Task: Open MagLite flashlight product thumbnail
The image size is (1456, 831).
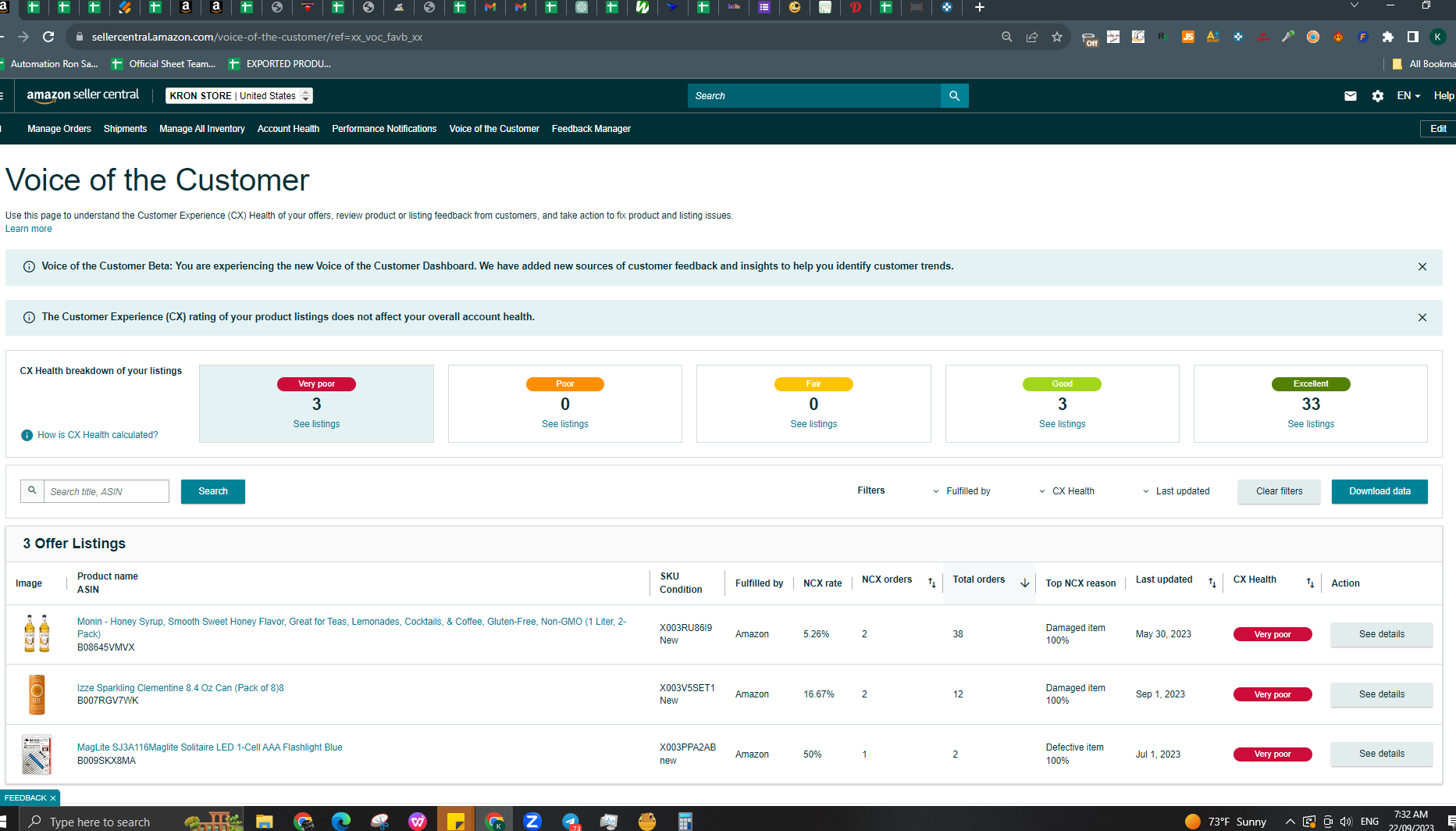Action: 37,754
